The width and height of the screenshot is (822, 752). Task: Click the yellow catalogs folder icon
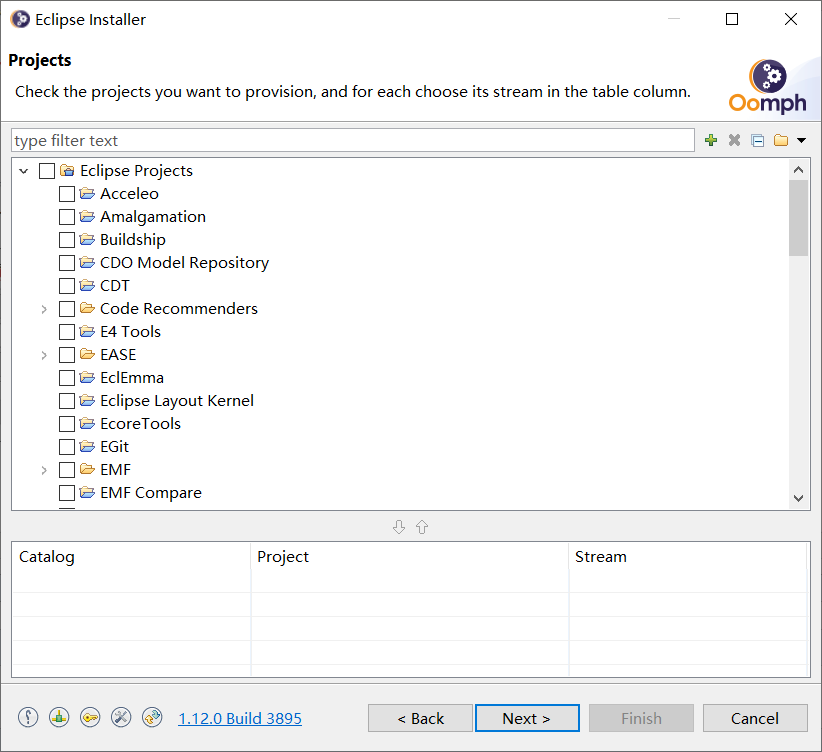[x=781, y=140]
